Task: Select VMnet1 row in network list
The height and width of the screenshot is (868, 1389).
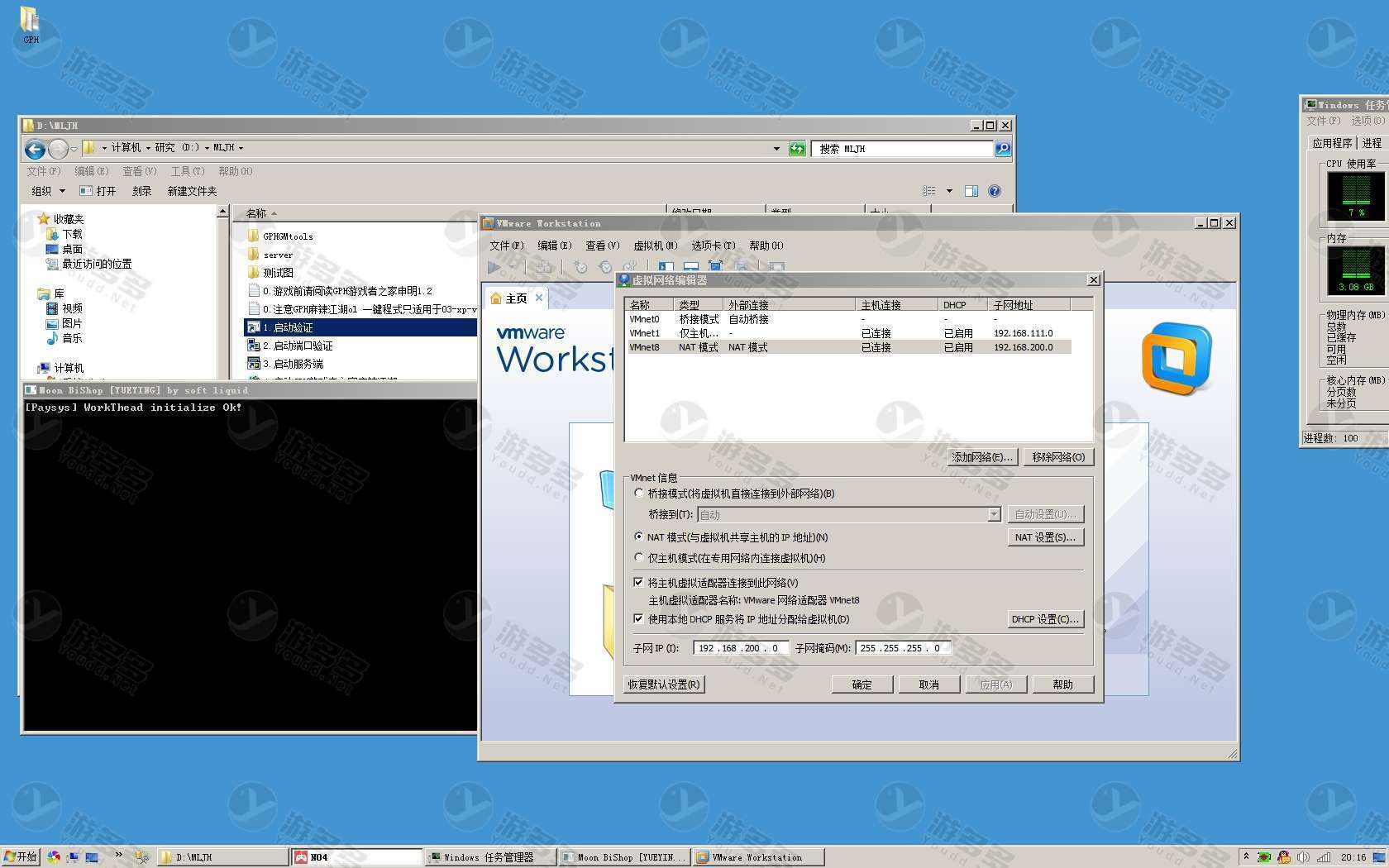Action: tap(848, 333)
